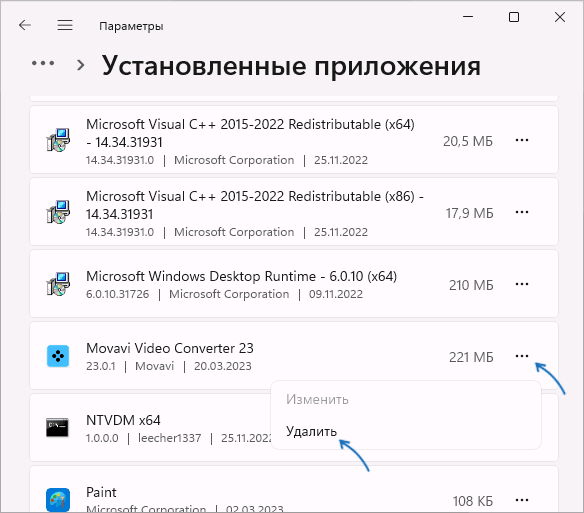The image size is (584, 513).
Task: Click the 108 КБ size value
Action: coord(473,501)
